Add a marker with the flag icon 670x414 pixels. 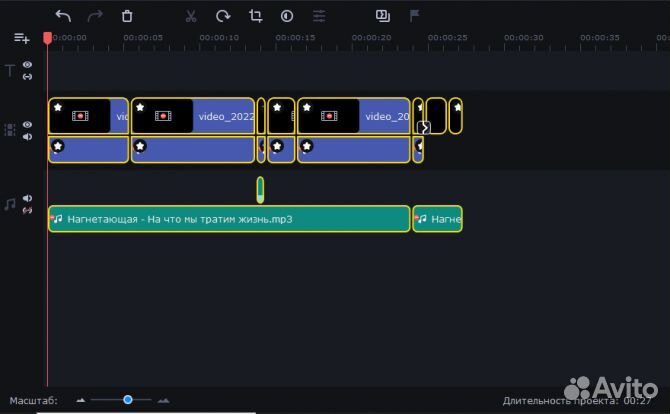[x=415, y=16]
